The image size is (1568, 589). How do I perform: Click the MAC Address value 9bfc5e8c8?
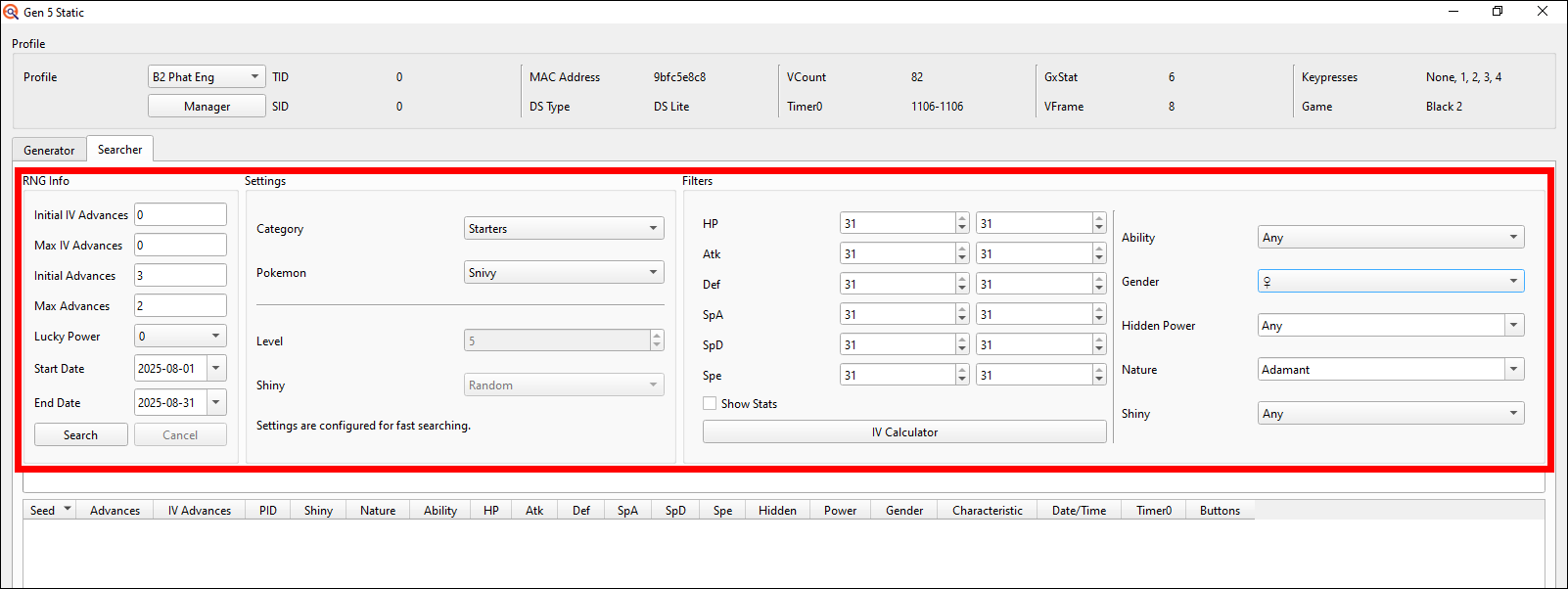[x=679, y=76]
